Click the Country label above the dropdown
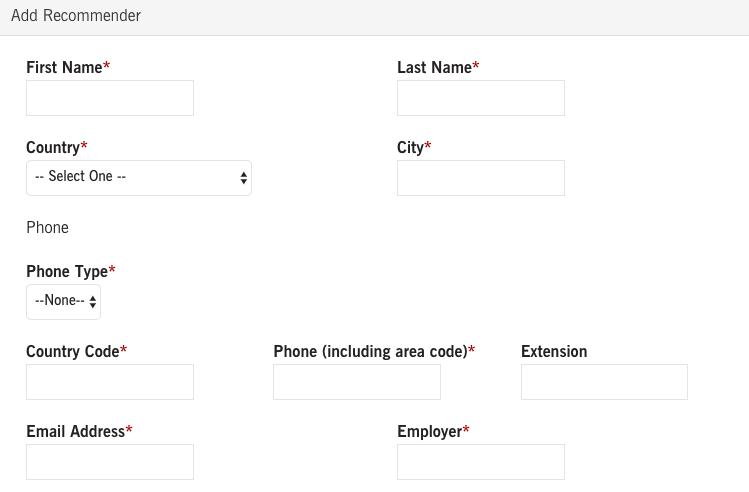The image size is (749, 492). click(53, 148)
